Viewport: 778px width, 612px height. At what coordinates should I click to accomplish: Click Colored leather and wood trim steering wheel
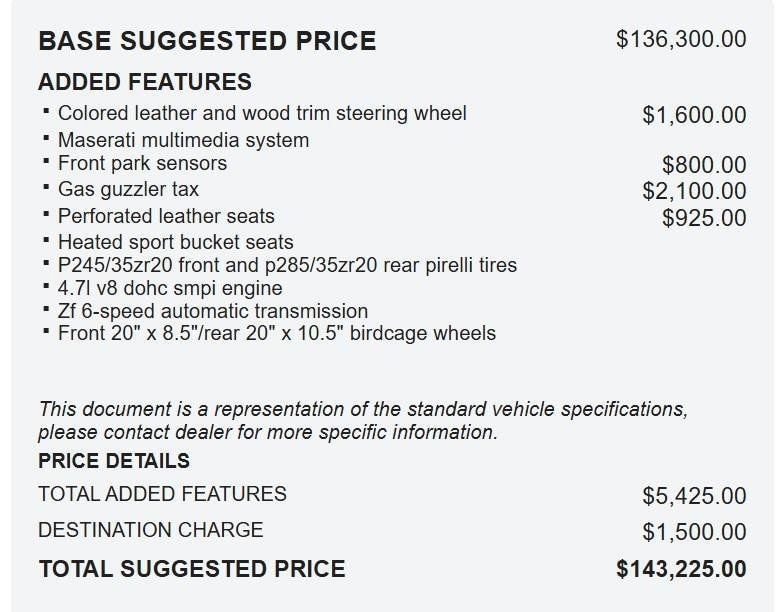[262, 113]
